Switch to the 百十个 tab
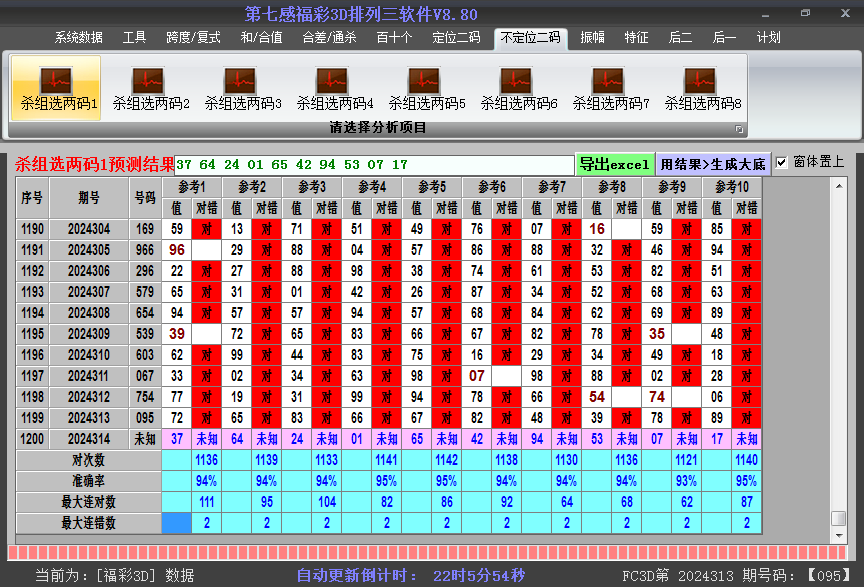The height and width of the screenshot is (587, 864). point(394,37)
